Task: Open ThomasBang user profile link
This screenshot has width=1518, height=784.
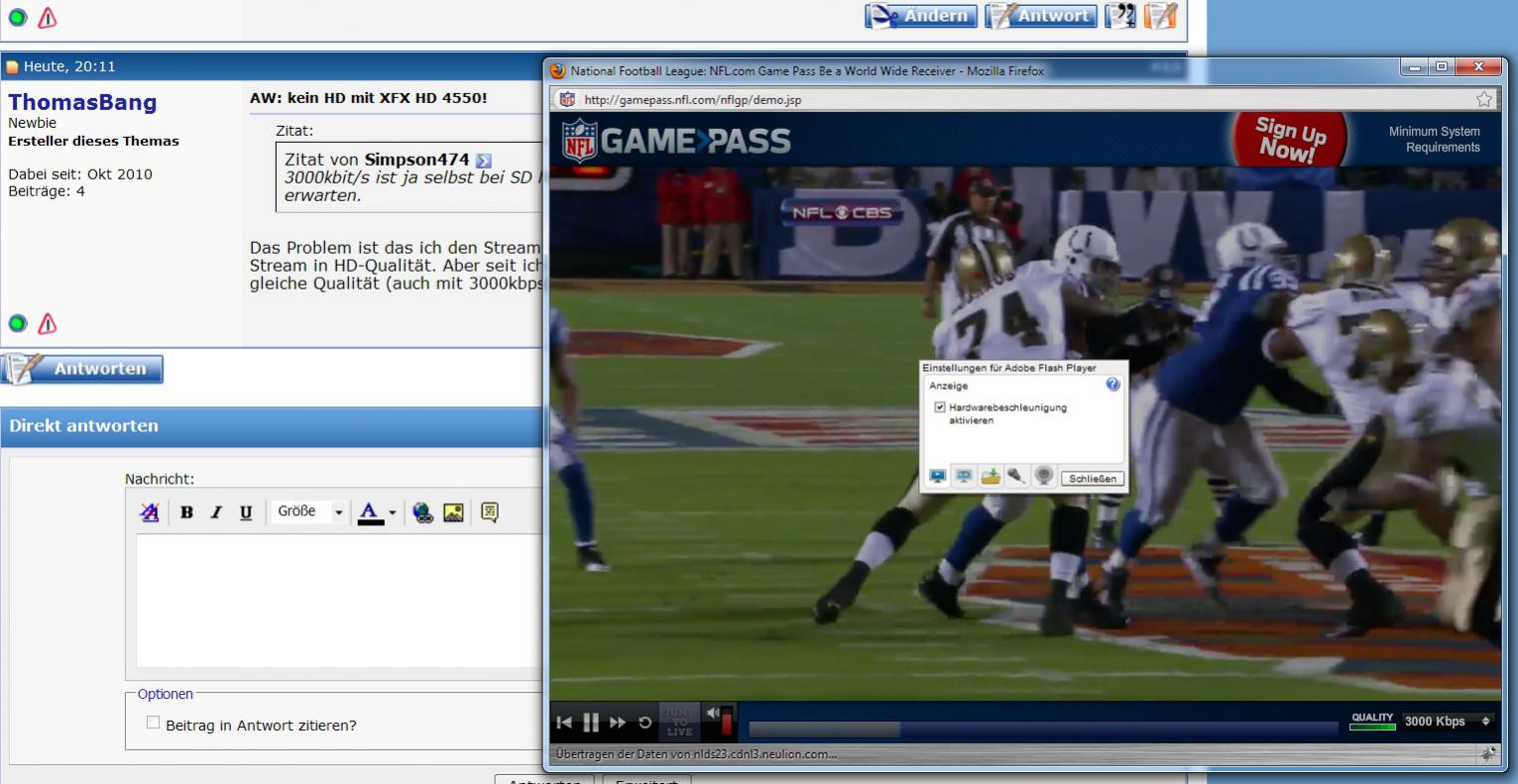Action: pyautogui.click(x=82, y=102)
